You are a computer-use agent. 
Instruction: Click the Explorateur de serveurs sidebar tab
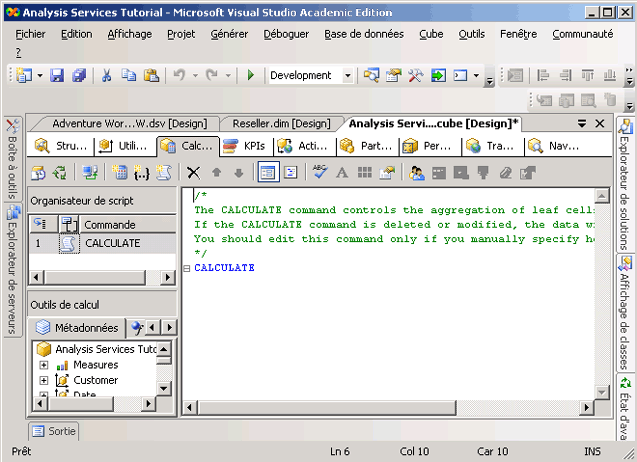click(x=13, y=270)
